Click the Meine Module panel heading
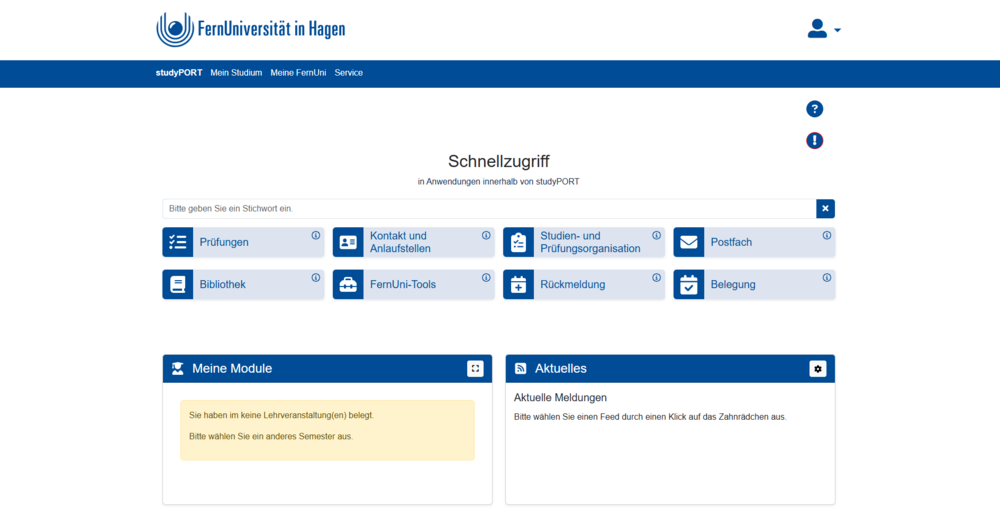This screenshot has height=508, width=1000. (232, 368)
